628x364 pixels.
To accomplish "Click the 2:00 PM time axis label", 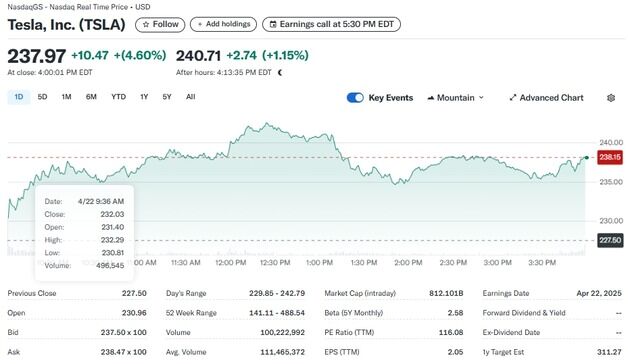I will pos(408,263).
